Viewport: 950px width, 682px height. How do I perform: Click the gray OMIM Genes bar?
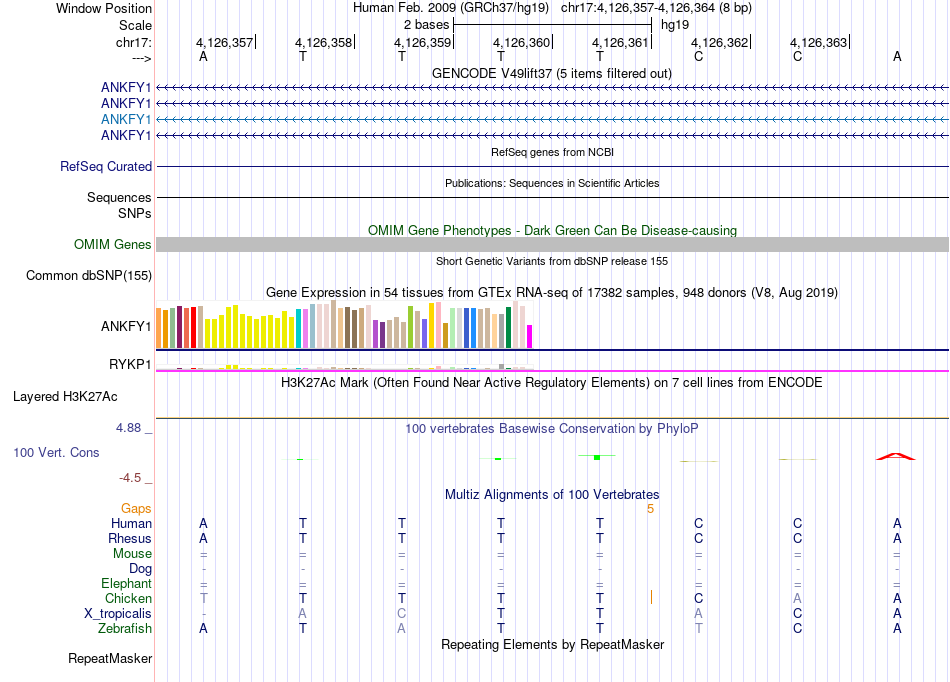tap(552, 244)
